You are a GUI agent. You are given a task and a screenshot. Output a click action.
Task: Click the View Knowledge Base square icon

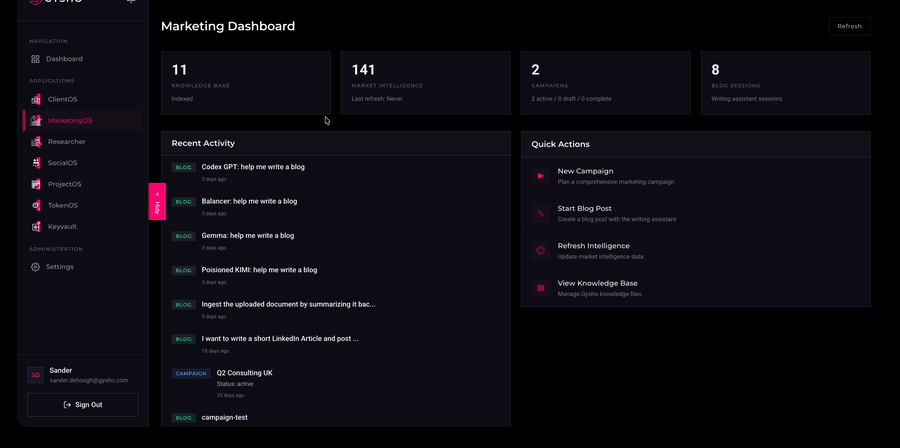(540, 288)
